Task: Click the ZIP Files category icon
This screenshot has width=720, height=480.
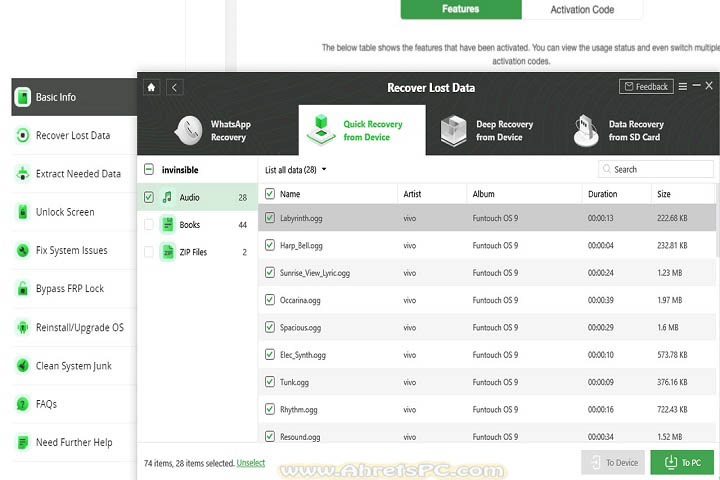Action: (x=168, y=252)
